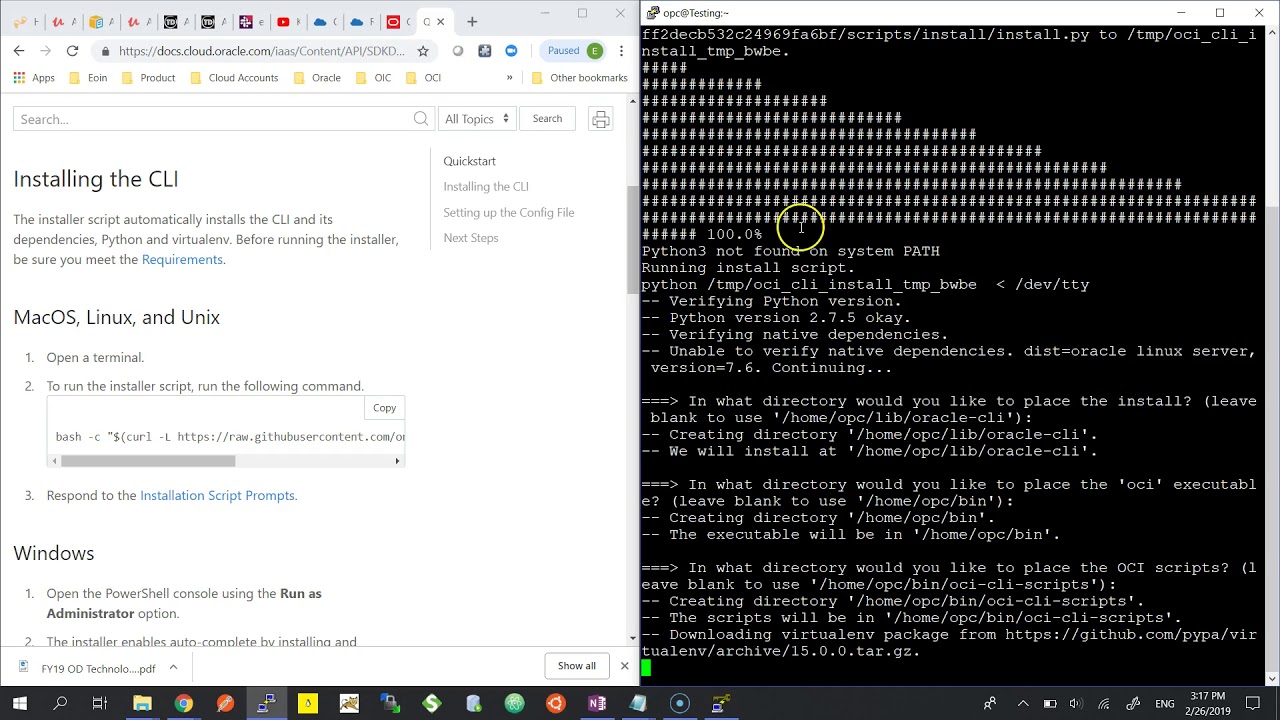Open the clock showing 3:17 PM

[x=1208, y=704]
